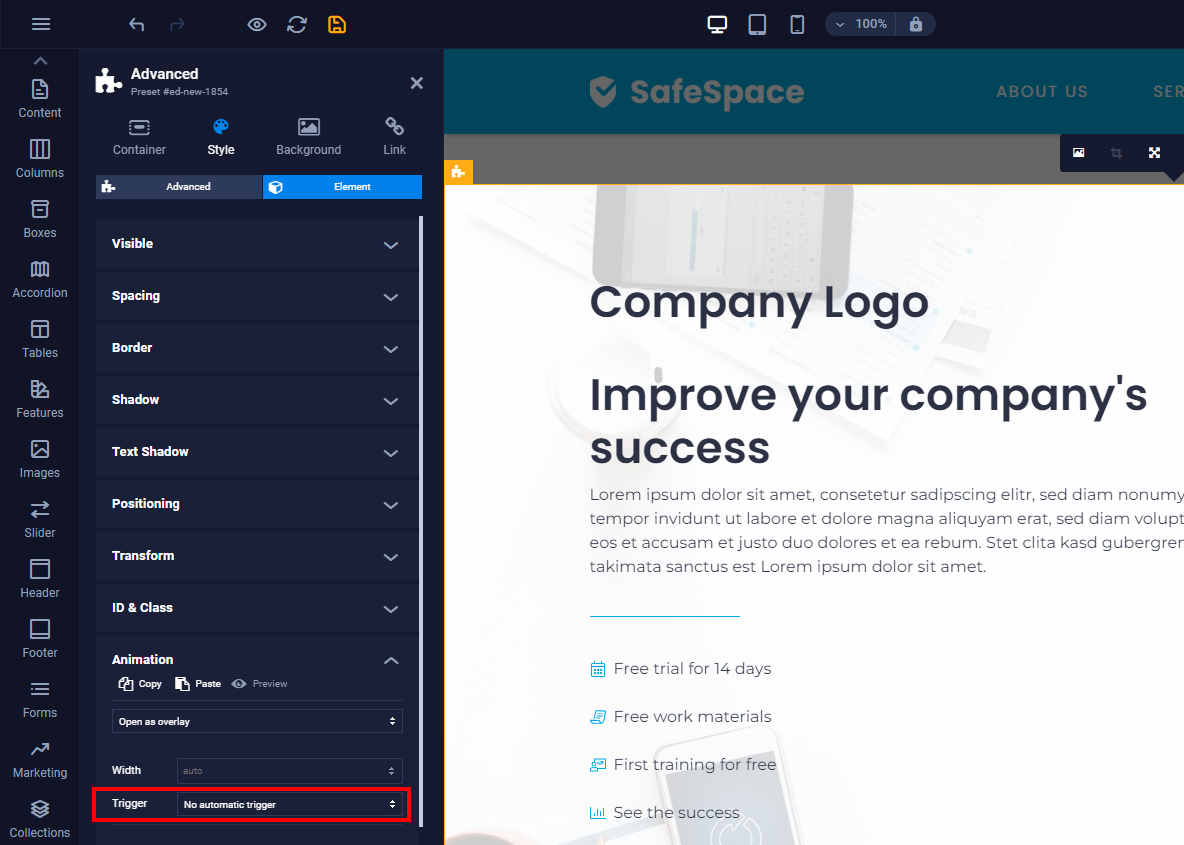
Task: Select the Element sub-tab
Action: tap(342, 187)
